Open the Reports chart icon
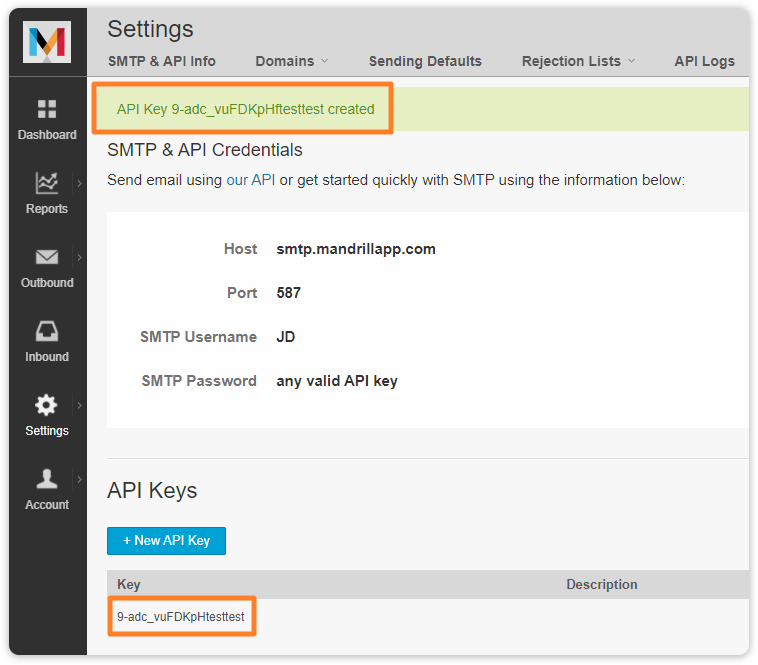Viewport: 758px width, 665px height. coord(47,183)
